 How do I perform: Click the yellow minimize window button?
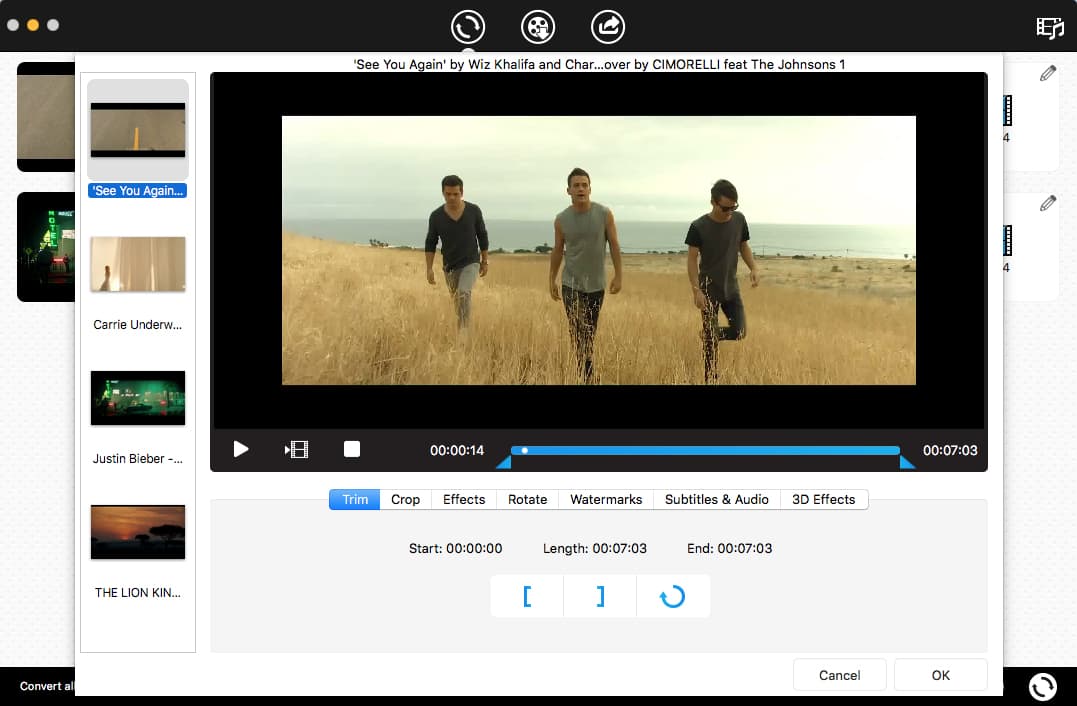(x=33, y=25)
